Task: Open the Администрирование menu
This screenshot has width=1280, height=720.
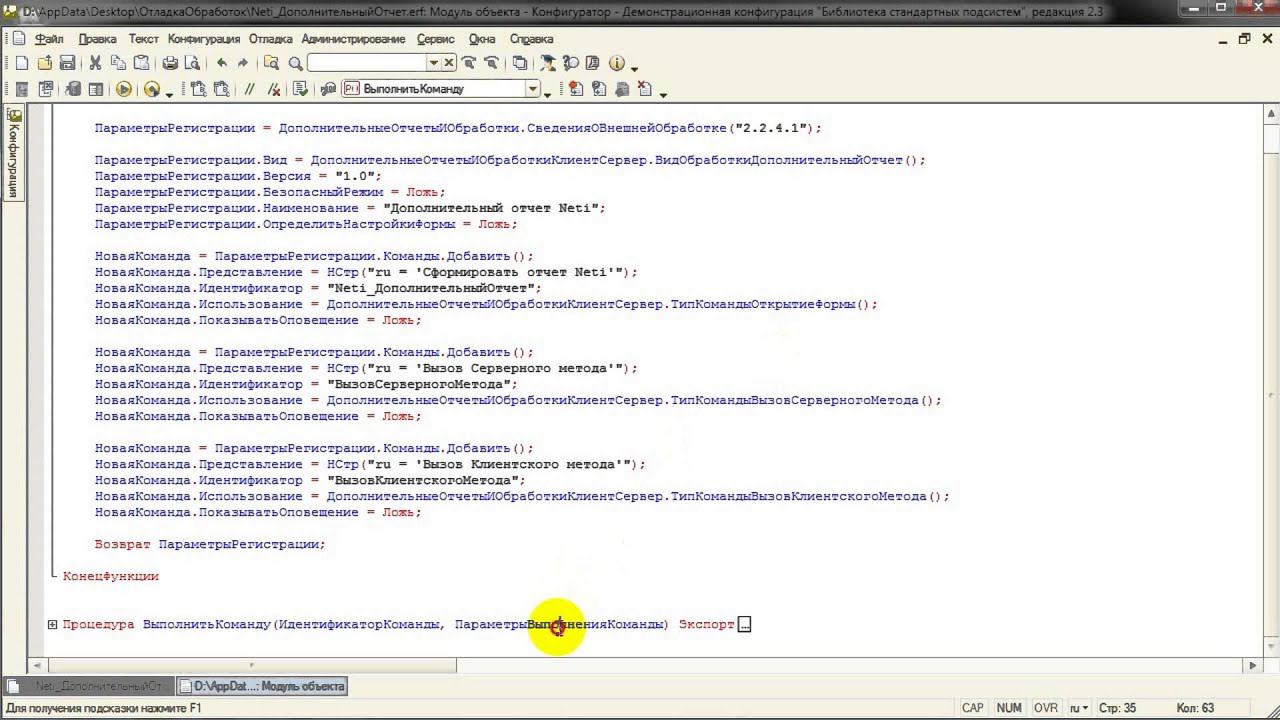Action: [353, 39]
